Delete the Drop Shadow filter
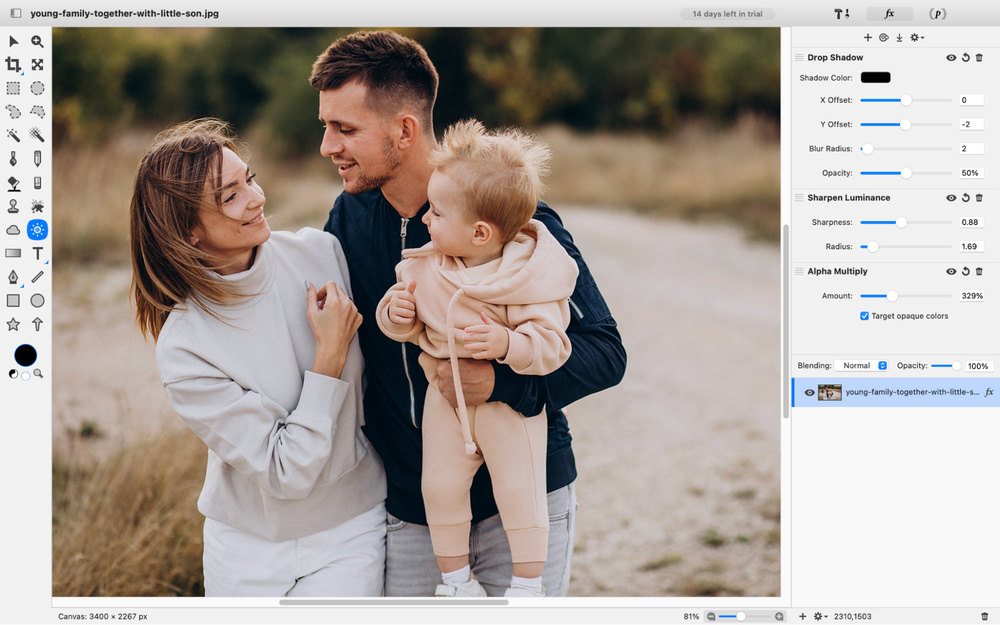 [979, 58]
